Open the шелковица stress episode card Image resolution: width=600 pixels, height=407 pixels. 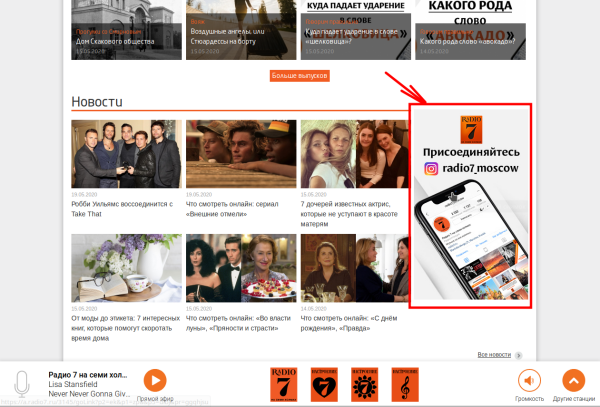[356, 30]
